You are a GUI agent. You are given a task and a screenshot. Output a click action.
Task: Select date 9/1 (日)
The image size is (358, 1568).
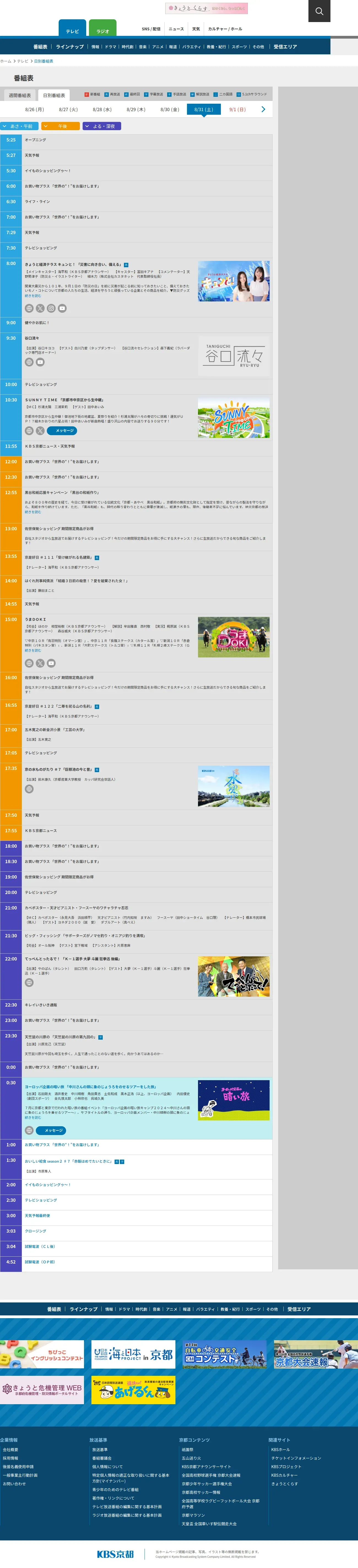(x=238, y=109)
